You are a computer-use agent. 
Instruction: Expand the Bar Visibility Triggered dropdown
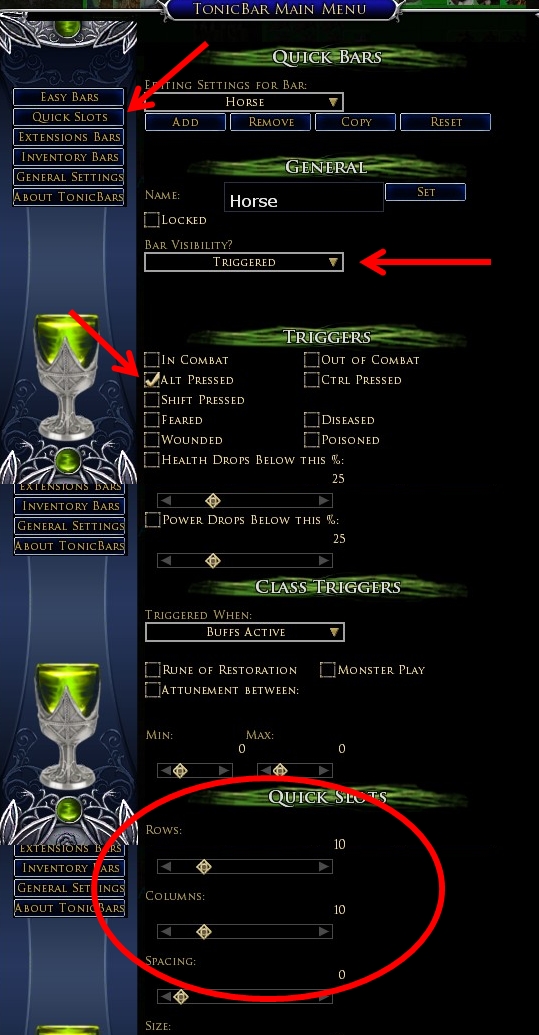click(x=244, y=262)
